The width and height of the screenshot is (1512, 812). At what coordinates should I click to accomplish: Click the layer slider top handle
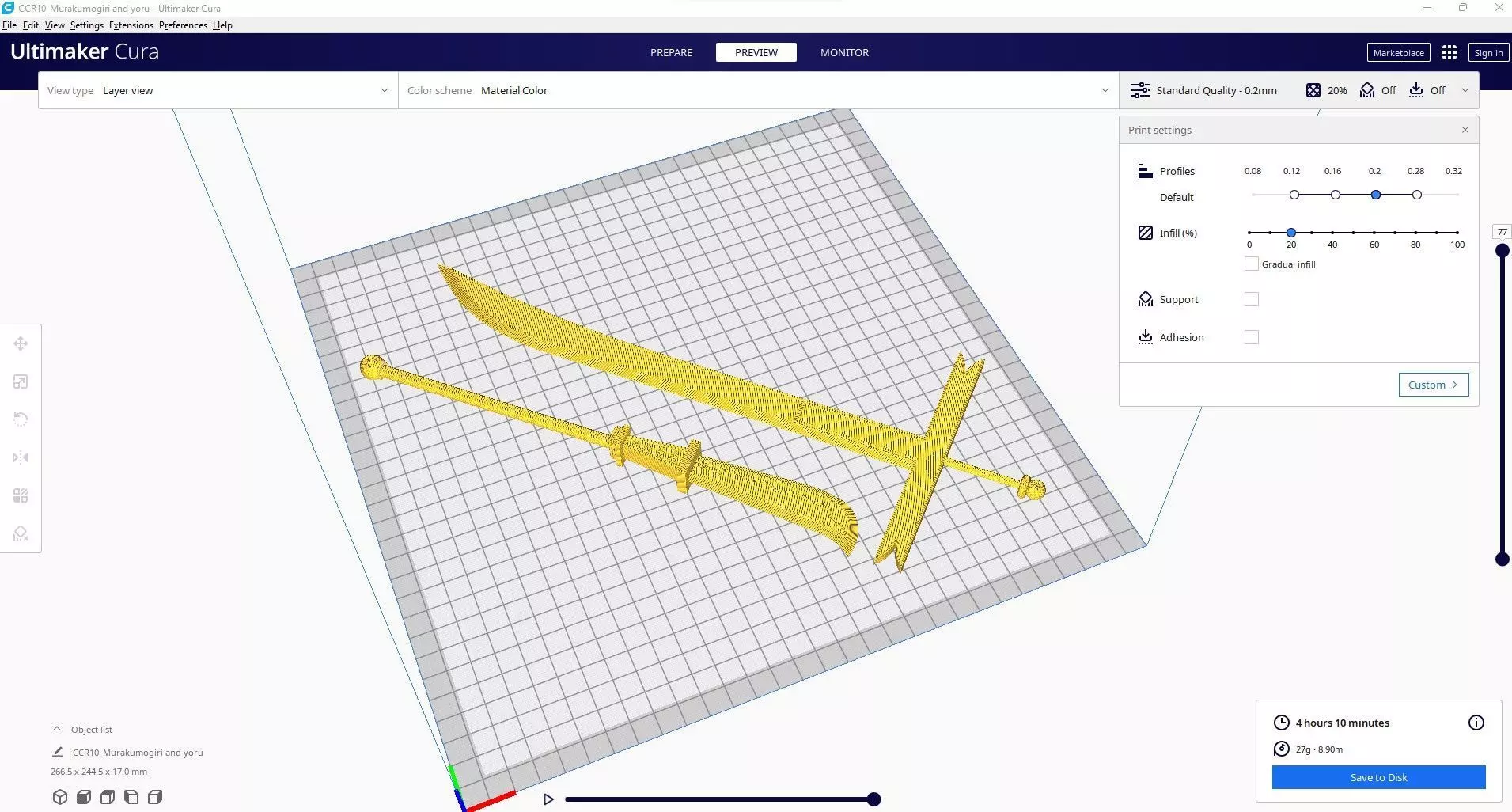tap(1503, 251)
